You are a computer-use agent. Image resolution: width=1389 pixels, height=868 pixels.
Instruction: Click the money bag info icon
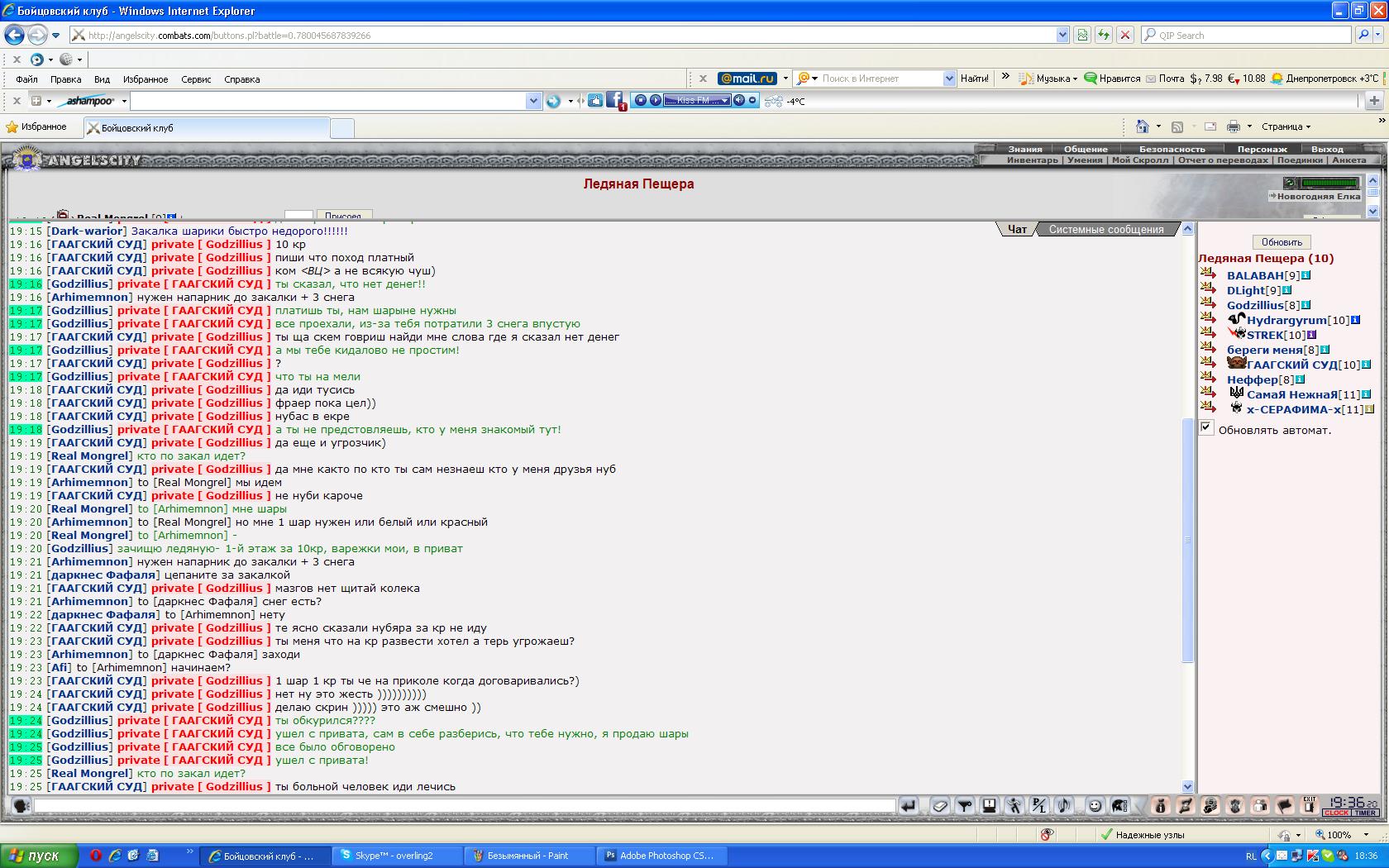1160,805
